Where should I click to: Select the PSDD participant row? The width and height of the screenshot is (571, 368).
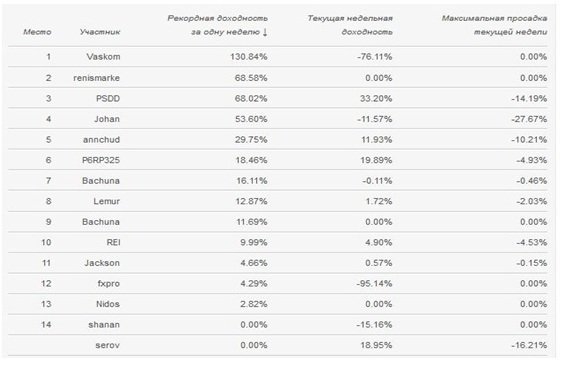coord(278,98)
